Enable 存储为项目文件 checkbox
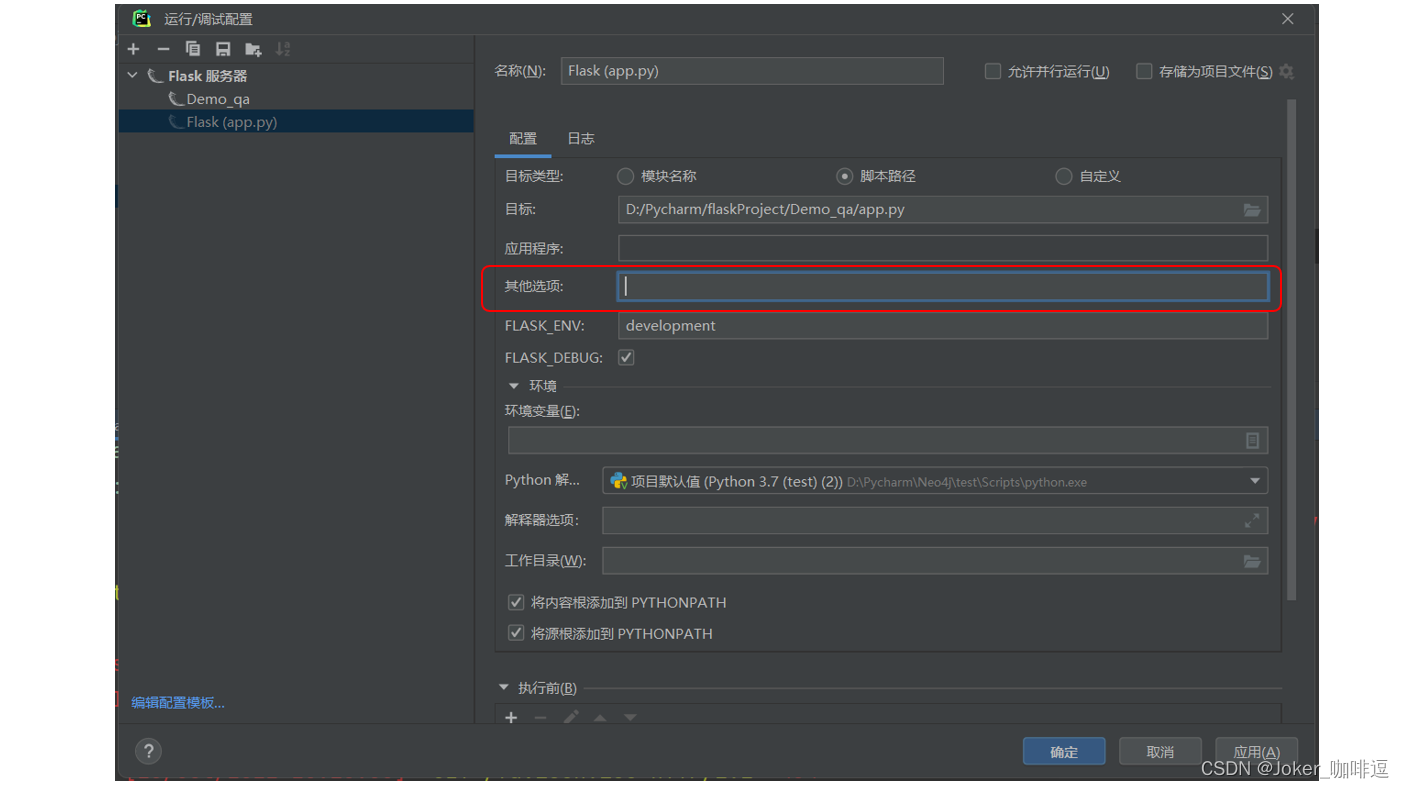 pyautogui.click(x=1144, y=71)
